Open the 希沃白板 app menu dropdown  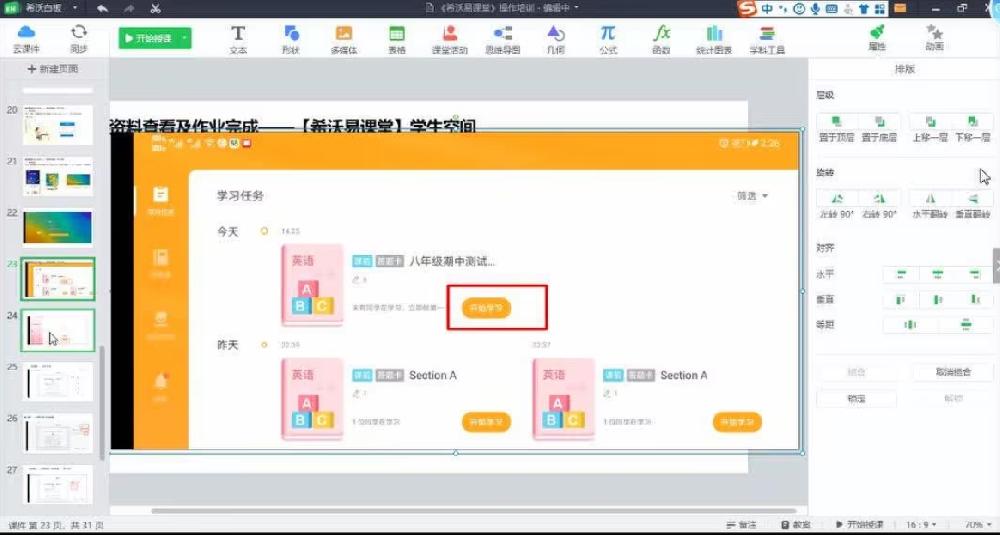coord(75,8)
